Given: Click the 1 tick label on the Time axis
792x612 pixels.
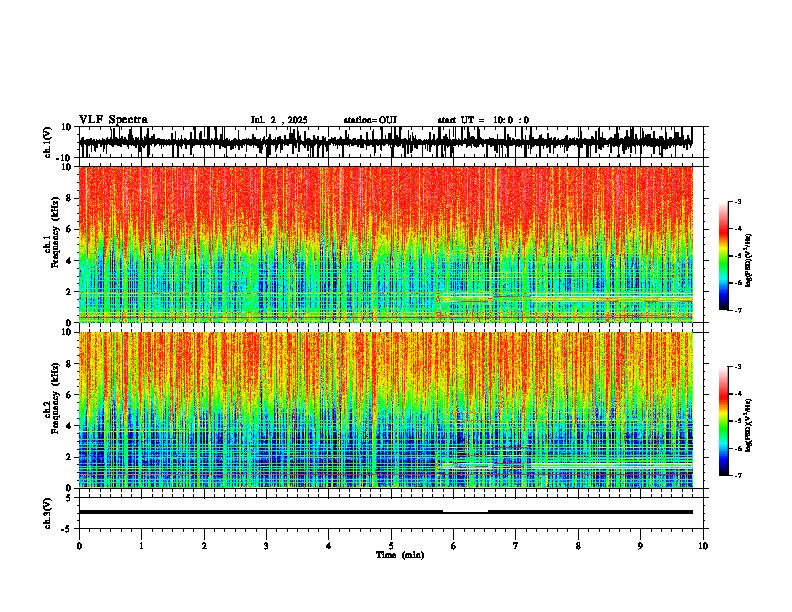Looking at the screenshot, I should [141, 546].
